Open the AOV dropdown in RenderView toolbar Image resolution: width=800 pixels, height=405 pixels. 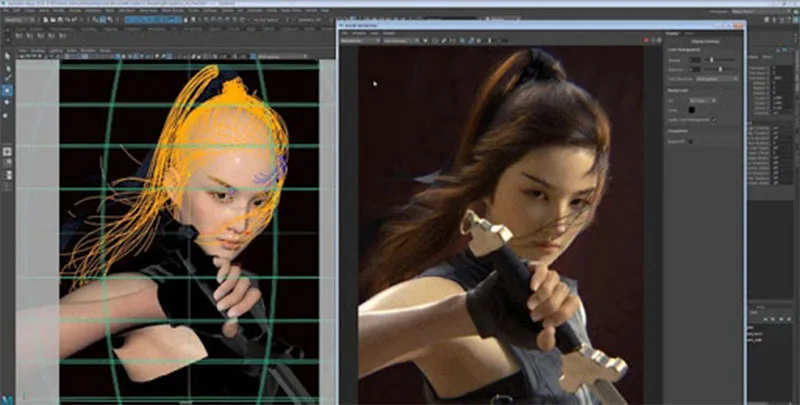pyautogui.click(x=359, y=40)
